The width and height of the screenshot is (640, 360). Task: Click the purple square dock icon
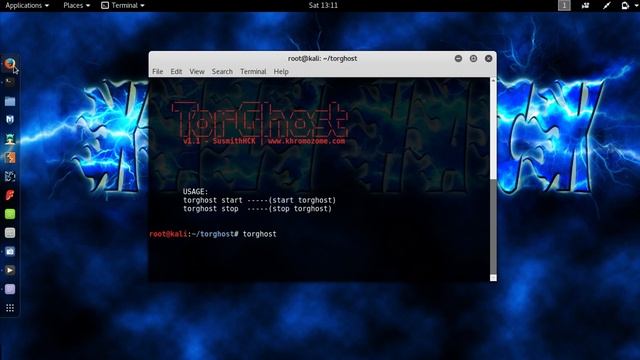10,289
